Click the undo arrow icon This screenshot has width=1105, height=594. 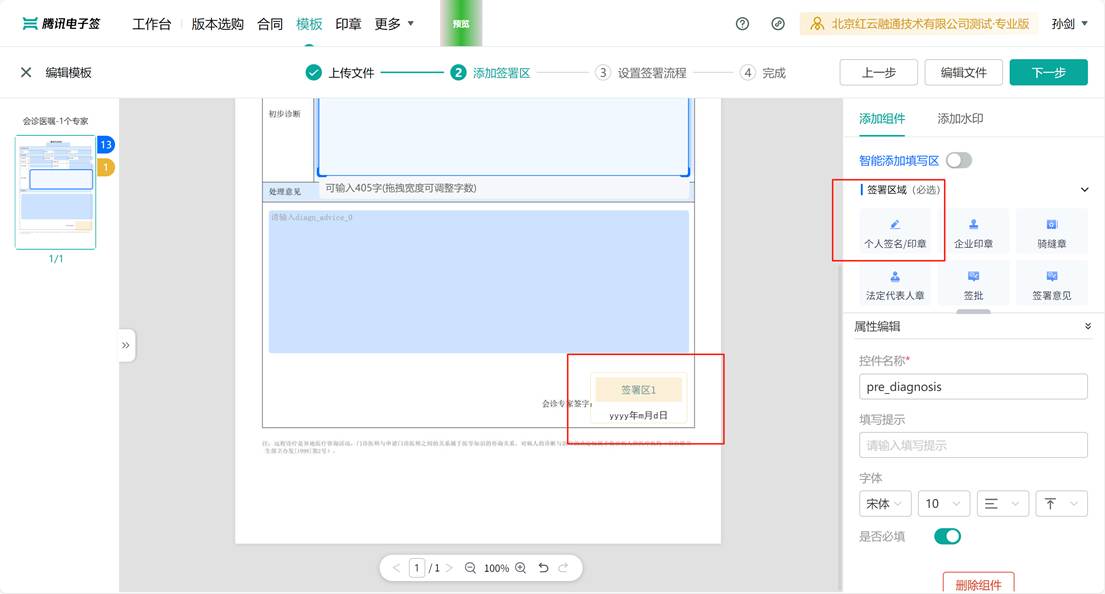pyautogui.click(x=543, y=568)
